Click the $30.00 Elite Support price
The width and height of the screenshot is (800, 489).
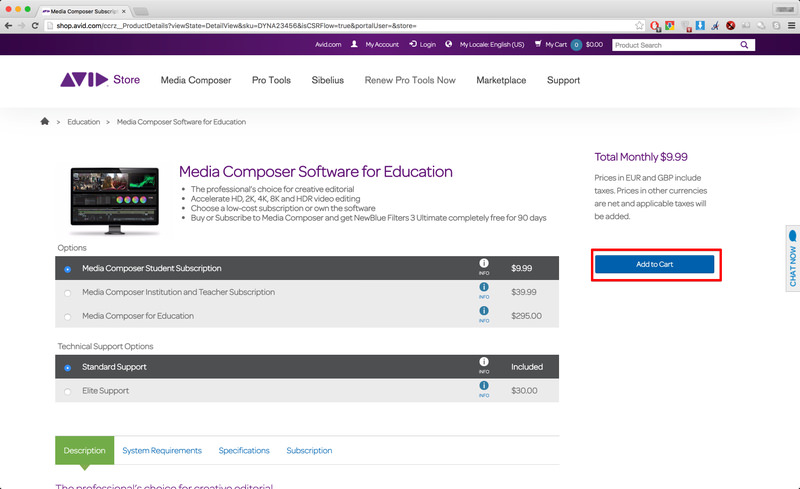tap(524, 390)
